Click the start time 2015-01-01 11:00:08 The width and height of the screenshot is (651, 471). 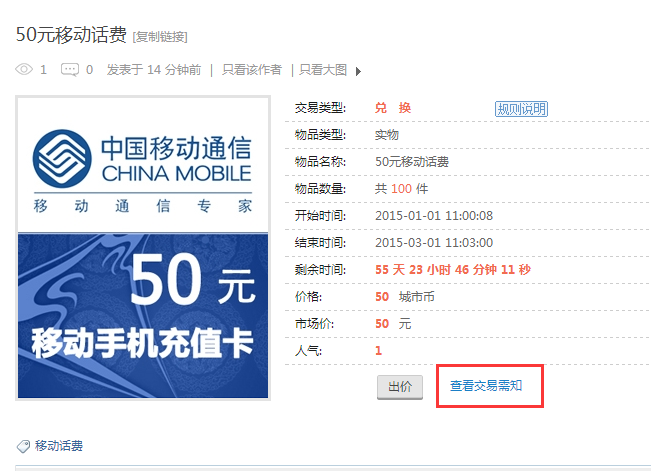pyautogui.click(x=434, y=216)
